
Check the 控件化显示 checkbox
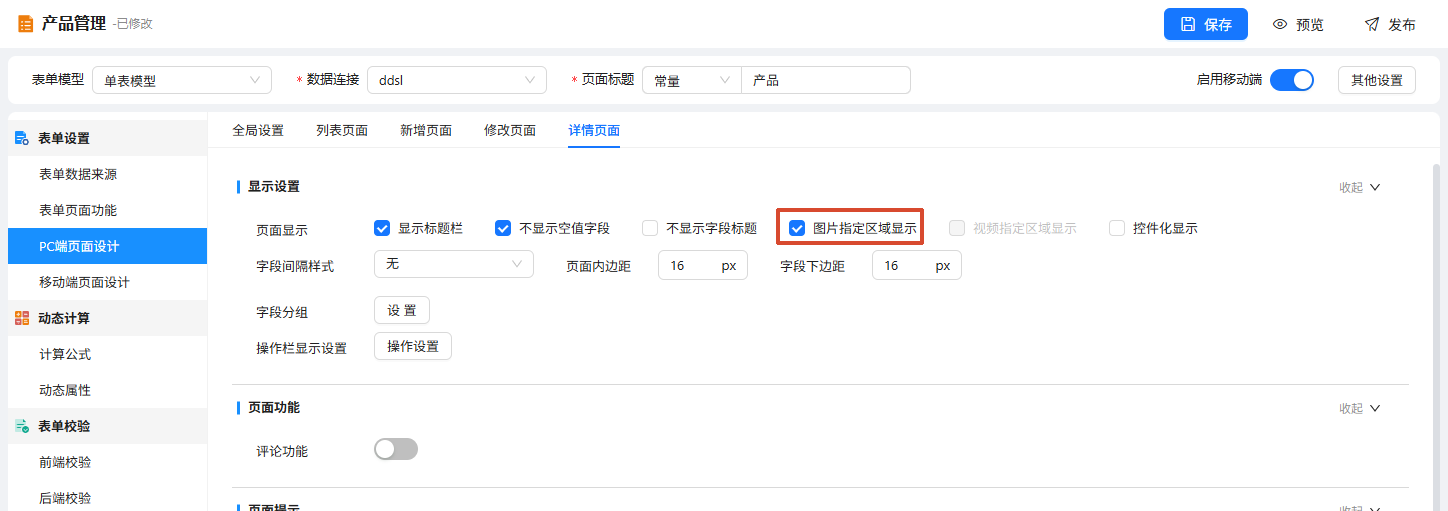coord(1117,228)
